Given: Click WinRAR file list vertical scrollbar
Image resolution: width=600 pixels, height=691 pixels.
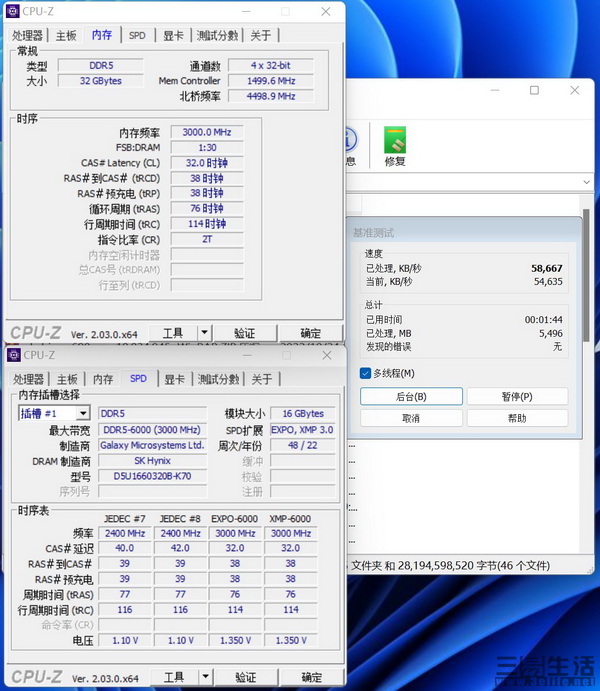Looking at the screenshot, I should click(586, 275).
